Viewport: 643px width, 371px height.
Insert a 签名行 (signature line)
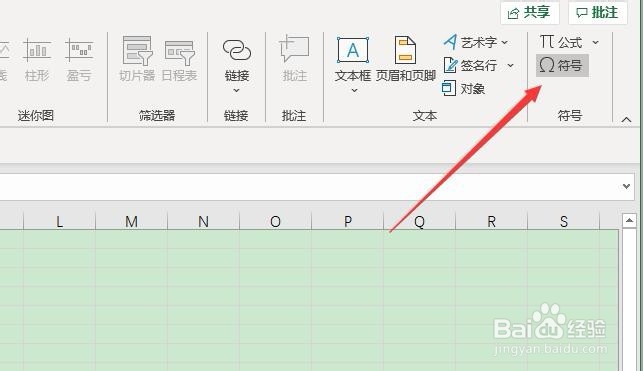pyautogui.click(x=470, y=65)
